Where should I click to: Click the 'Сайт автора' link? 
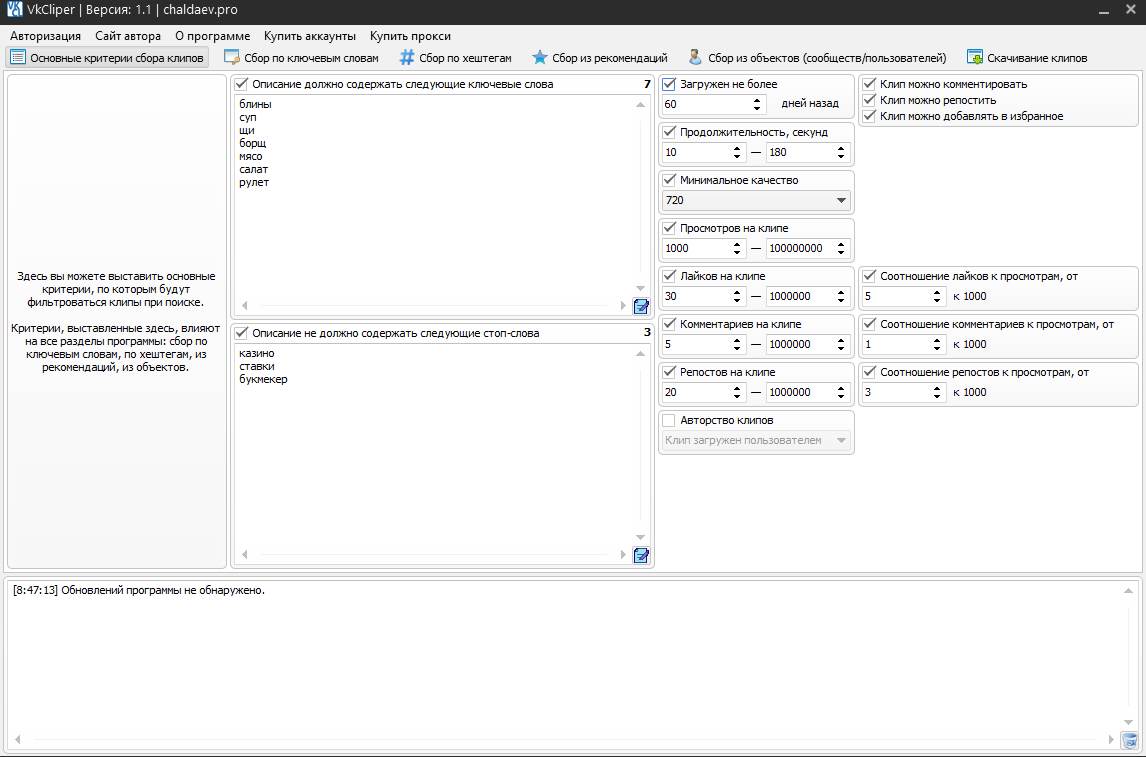coord(128,36)
